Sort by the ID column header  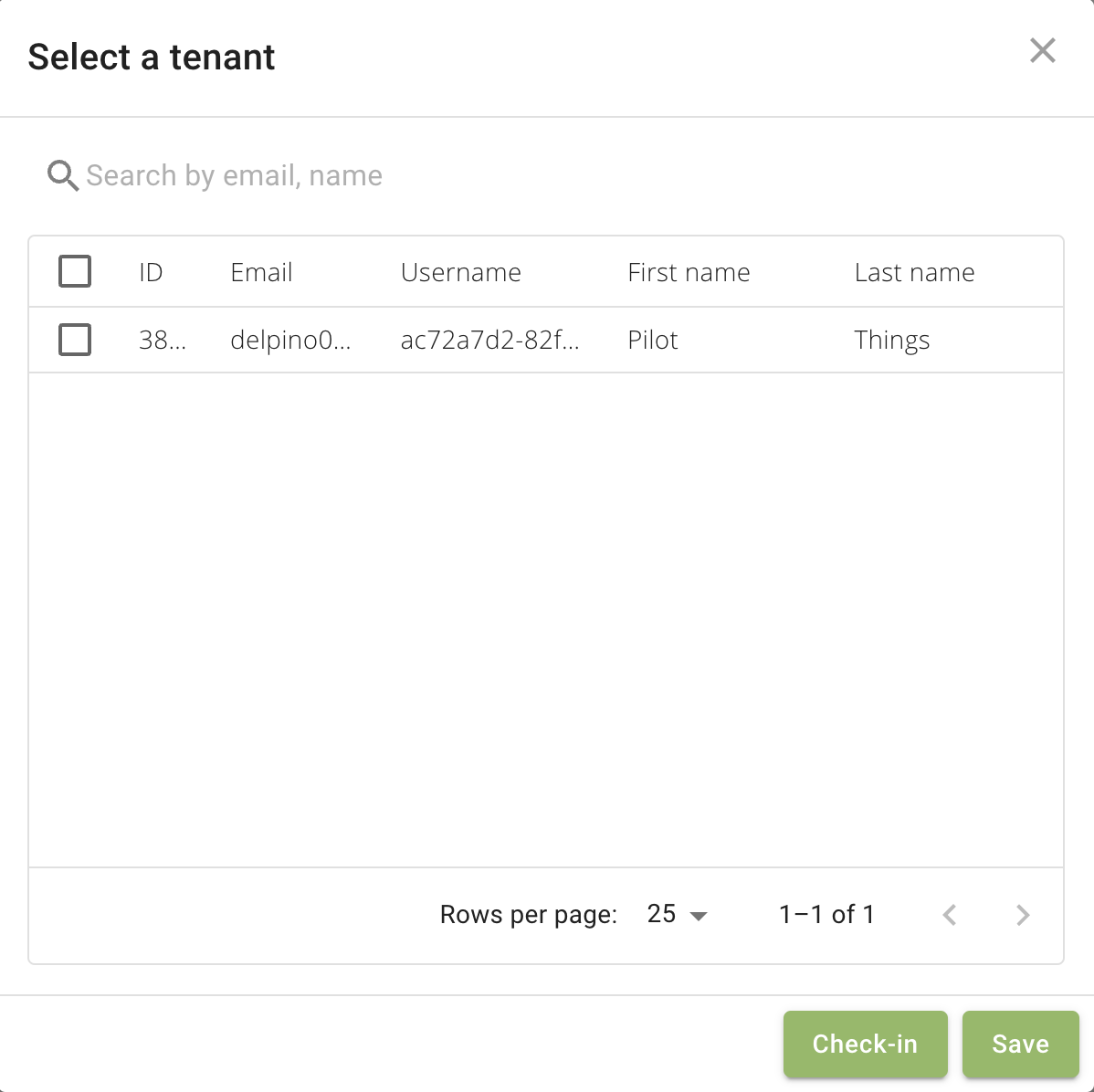point(151,272)
